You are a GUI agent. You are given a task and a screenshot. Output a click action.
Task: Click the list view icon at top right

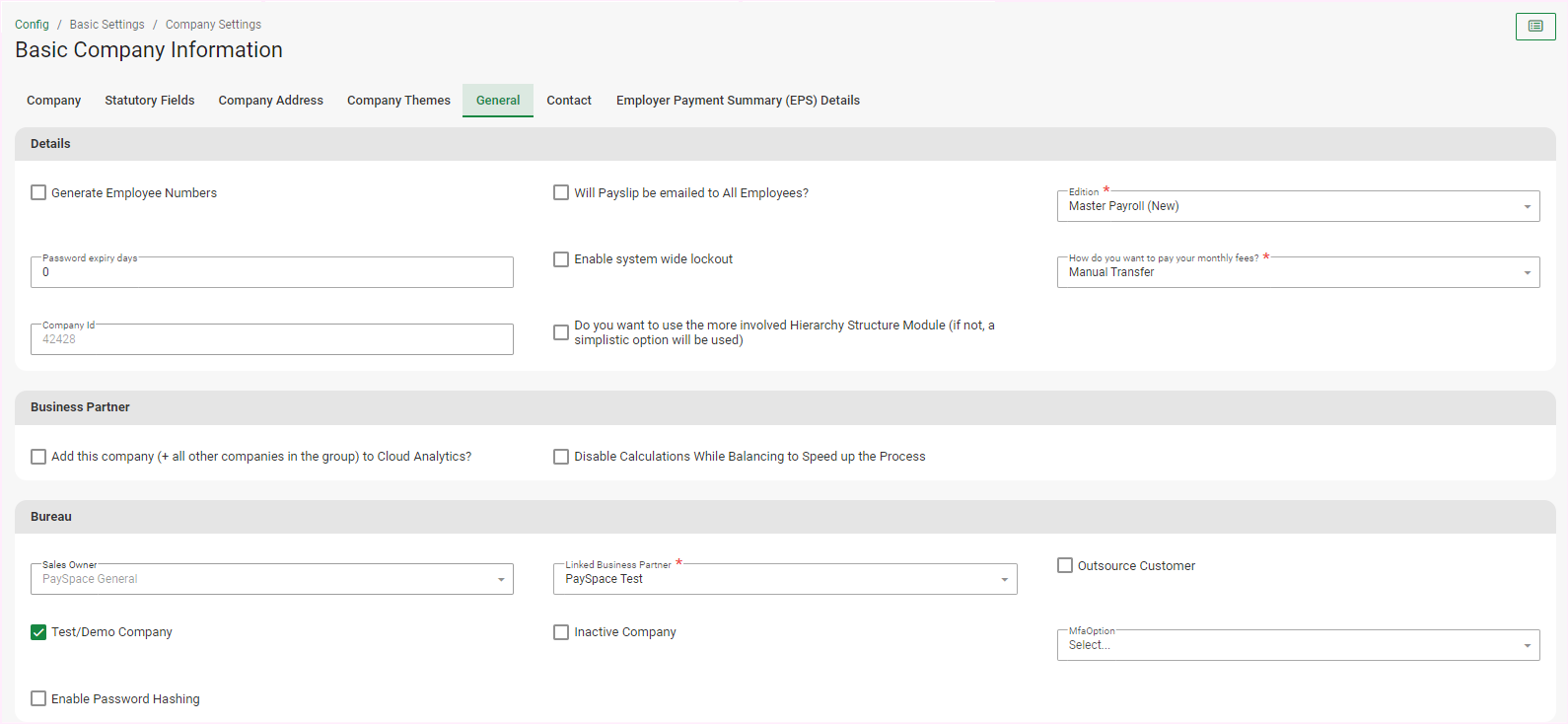tap(1534, 27)
